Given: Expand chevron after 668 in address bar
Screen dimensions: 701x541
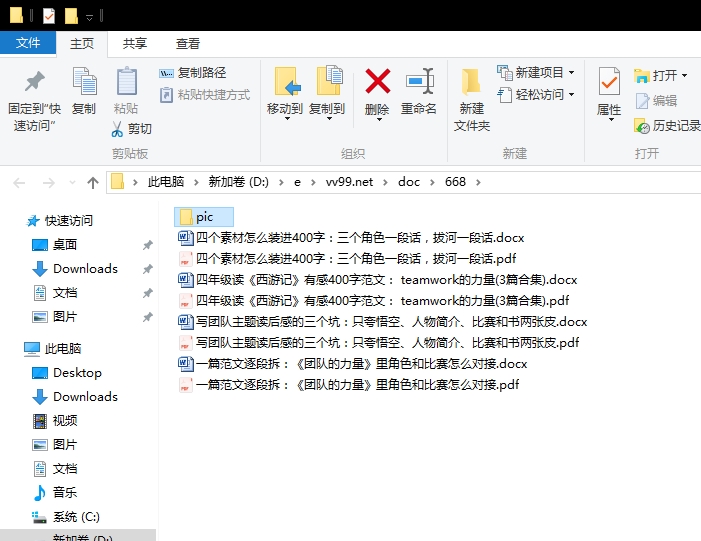Looking at the screenshot, I should 478,182.
